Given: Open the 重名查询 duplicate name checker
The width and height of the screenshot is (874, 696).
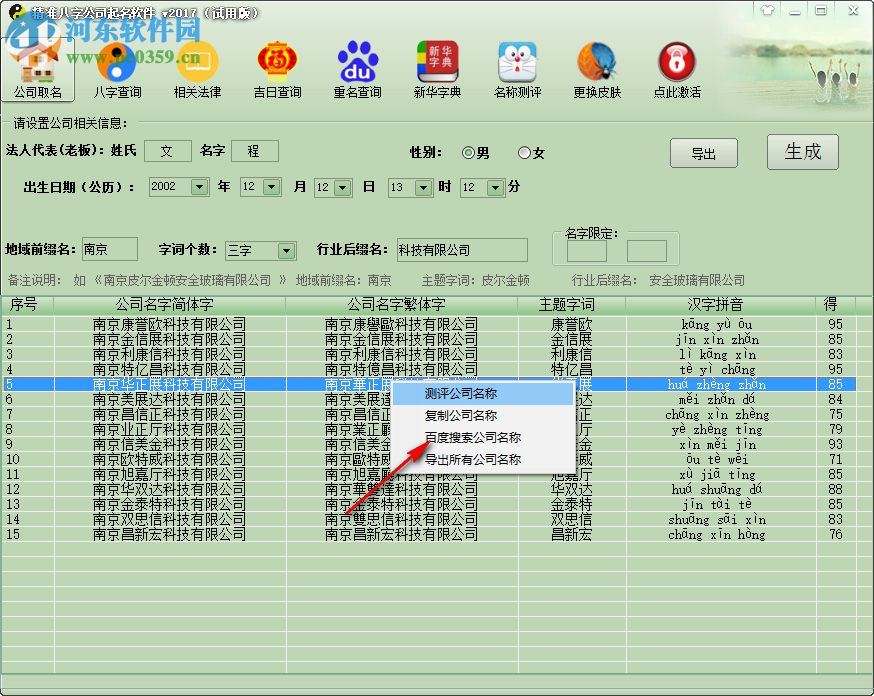Looking at the screenshot, I should [357, 67].
